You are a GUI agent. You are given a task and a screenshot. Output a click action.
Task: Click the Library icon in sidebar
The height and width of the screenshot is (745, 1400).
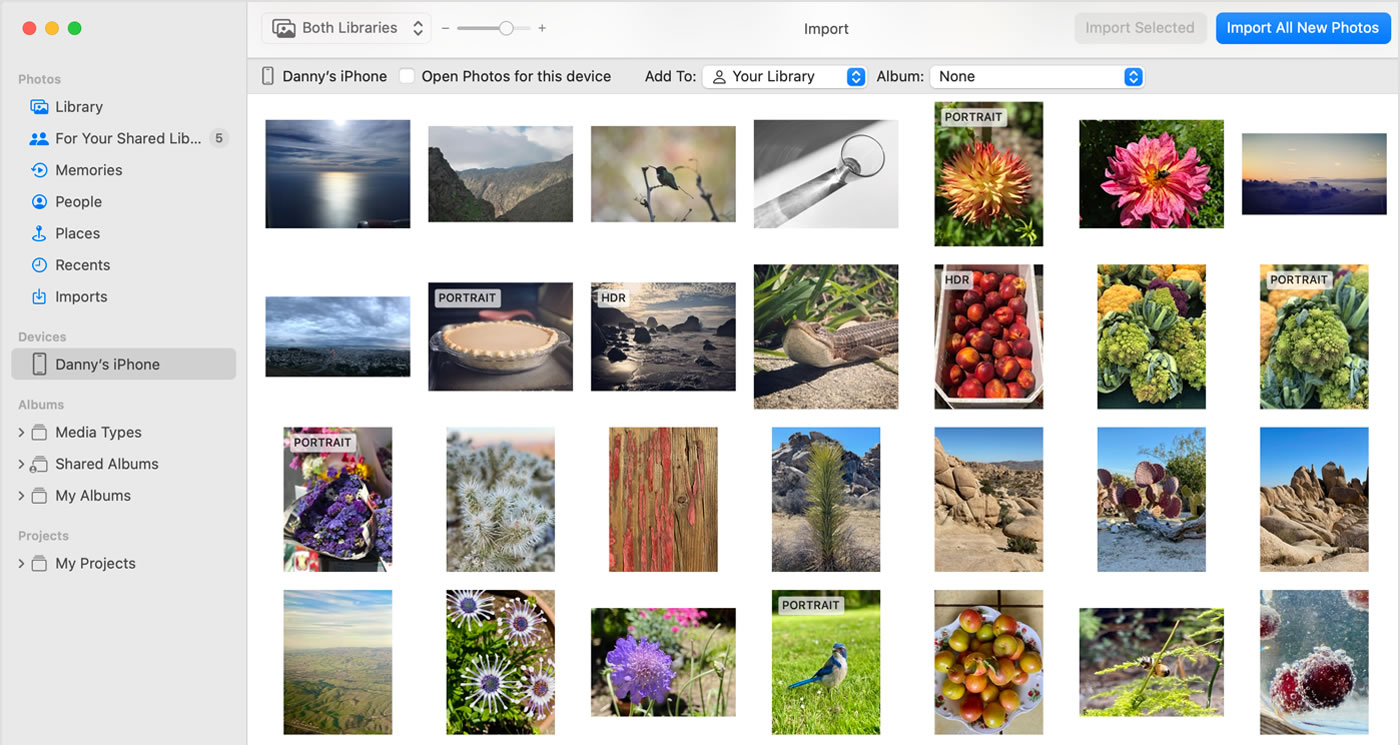click(39, 107)
